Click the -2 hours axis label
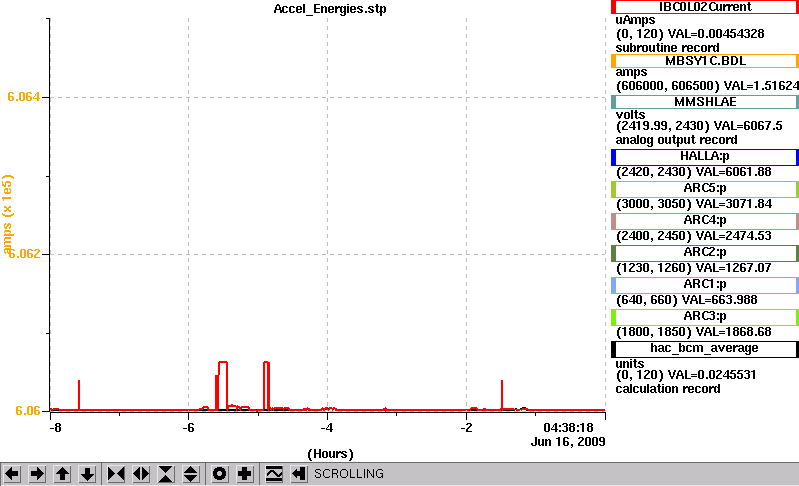The image size is (799, 486). point(466,428)
